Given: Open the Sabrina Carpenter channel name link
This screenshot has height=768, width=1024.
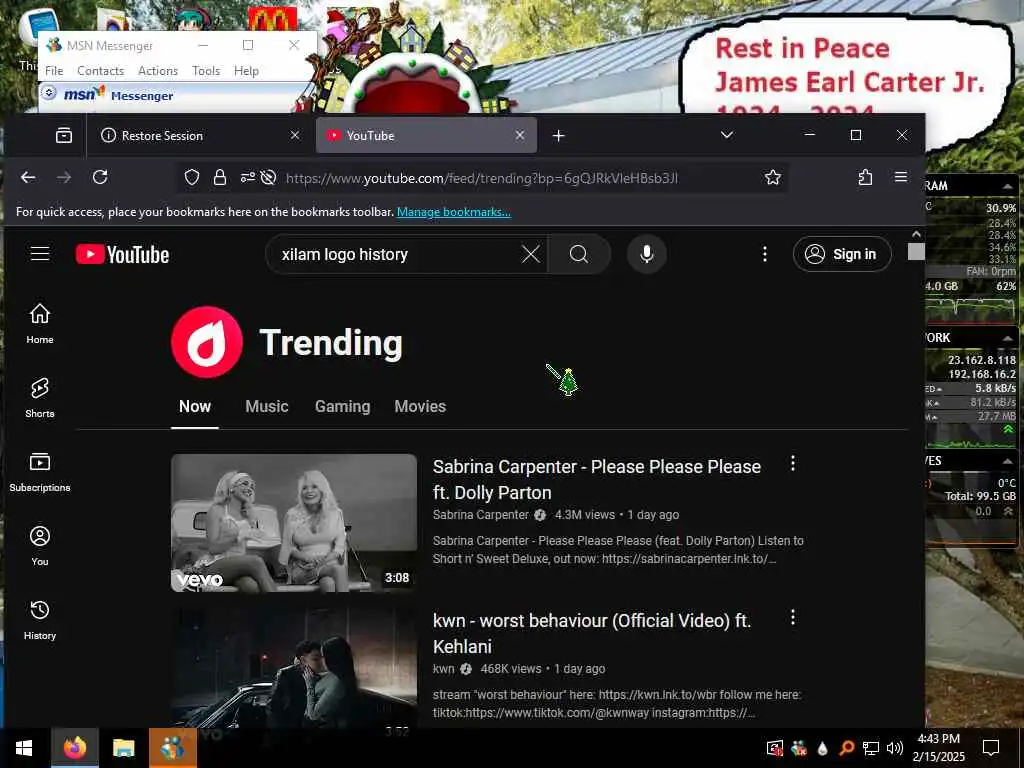Looking at the screenshot, I should pyautogui.click(x=481, y=515).
